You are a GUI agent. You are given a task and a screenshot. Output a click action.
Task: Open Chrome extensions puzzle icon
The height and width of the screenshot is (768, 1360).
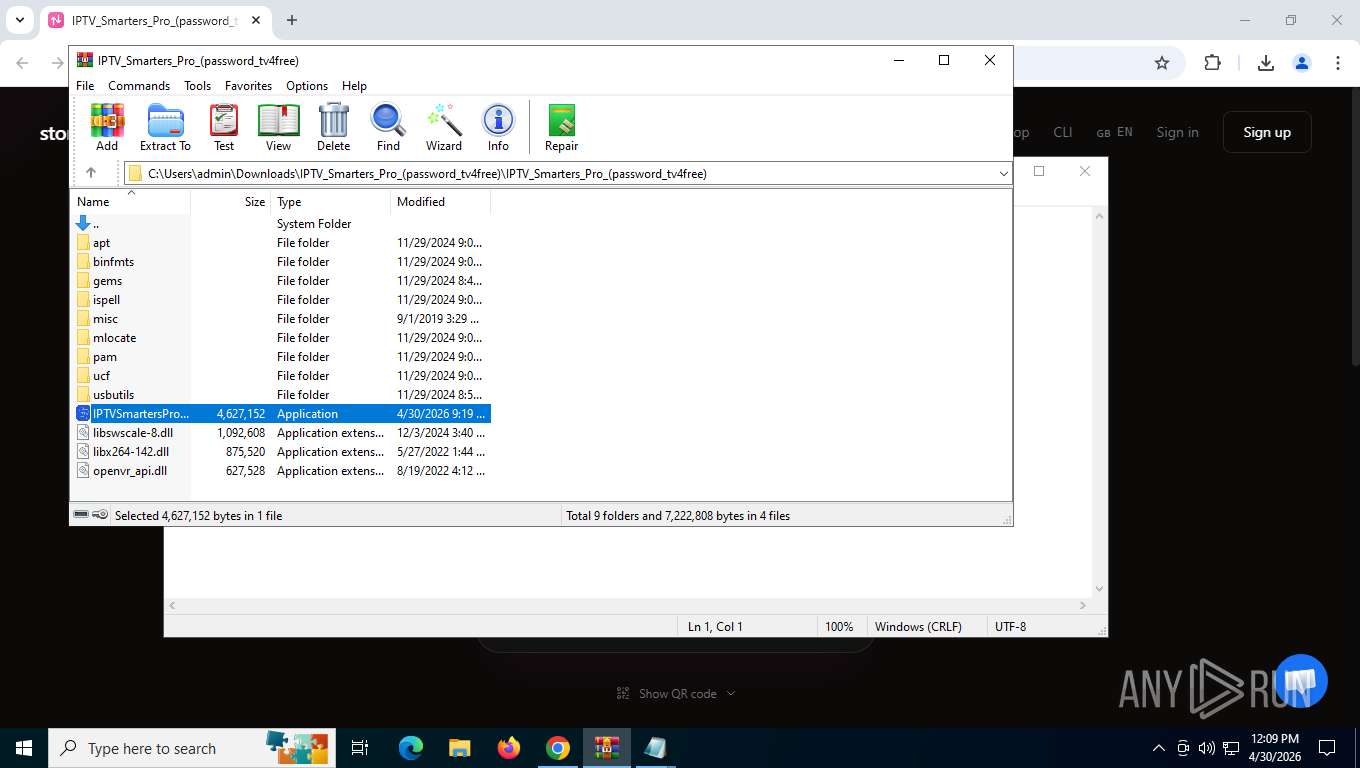pyautogui.click(x=1212, y=63)
